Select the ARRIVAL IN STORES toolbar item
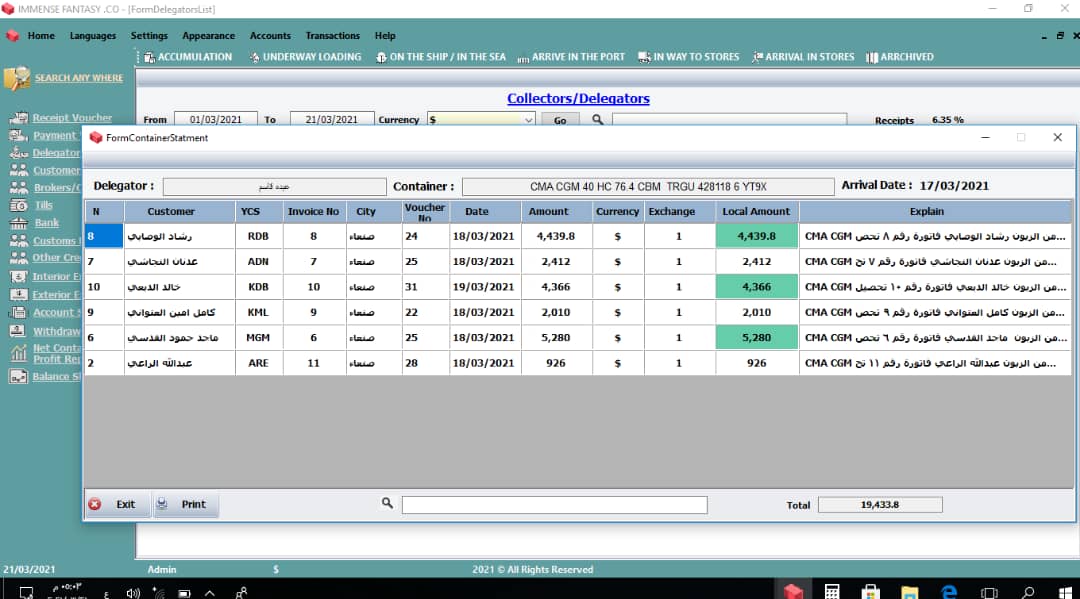 tap(803, 57)
